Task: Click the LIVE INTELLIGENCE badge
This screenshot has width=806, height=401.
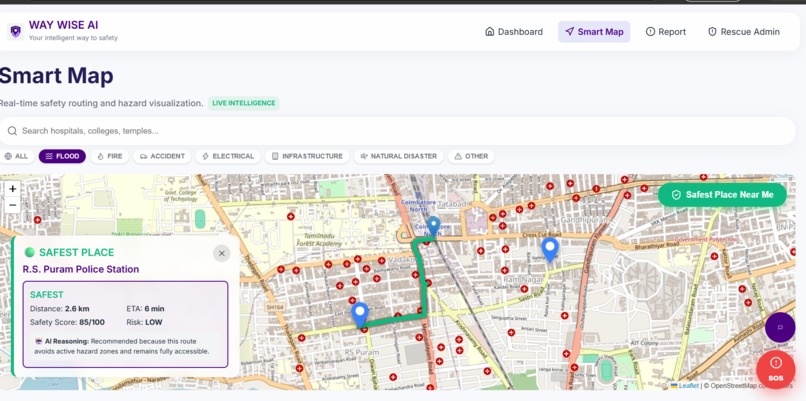Action: pos(244,103)
